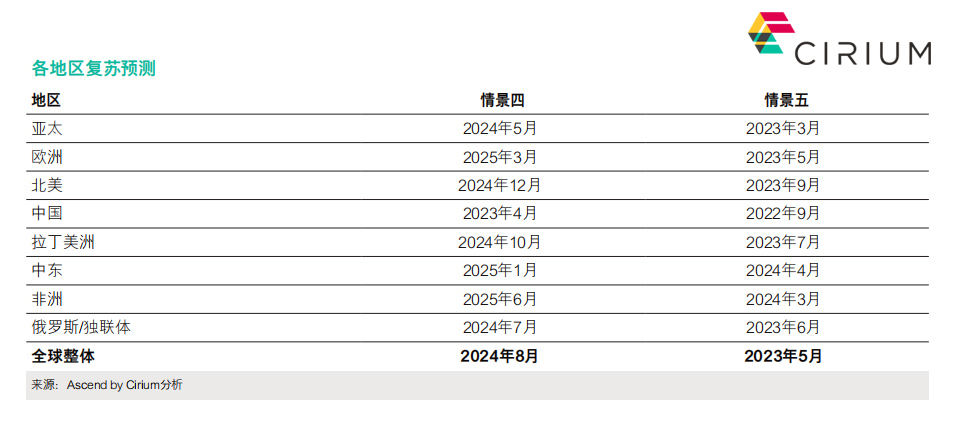
Task: Click the 情景四 column header
Action: (502, 100)
